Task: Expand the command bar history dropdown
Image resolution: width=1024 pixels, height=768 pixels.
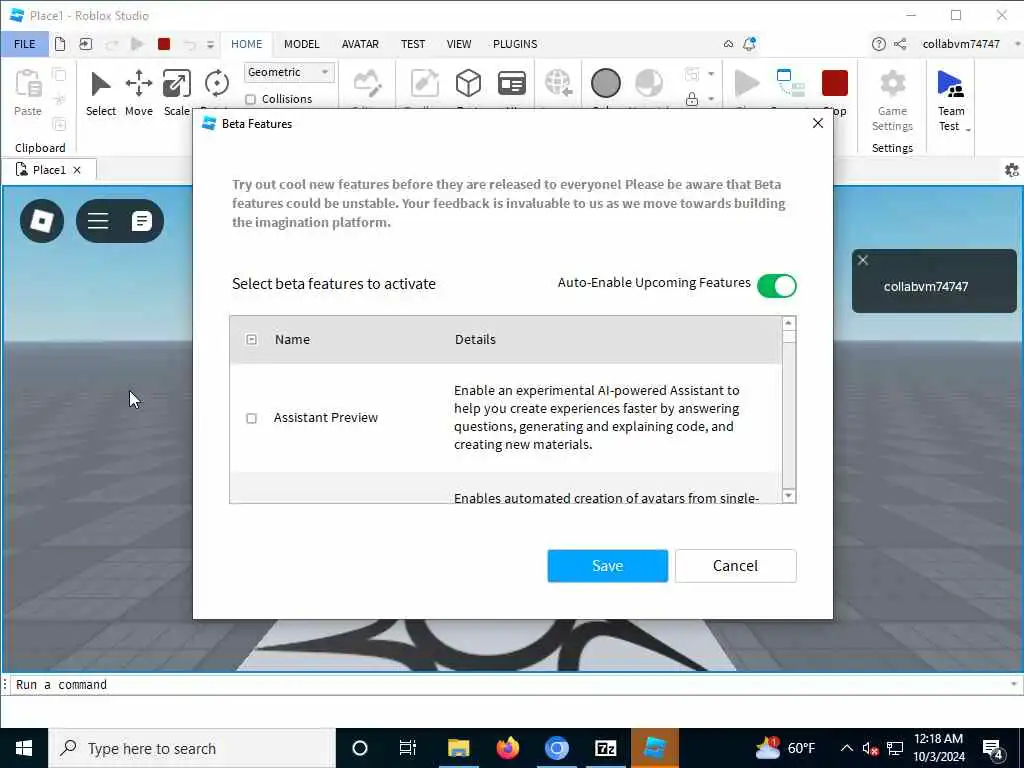Action: [1014, 684]
